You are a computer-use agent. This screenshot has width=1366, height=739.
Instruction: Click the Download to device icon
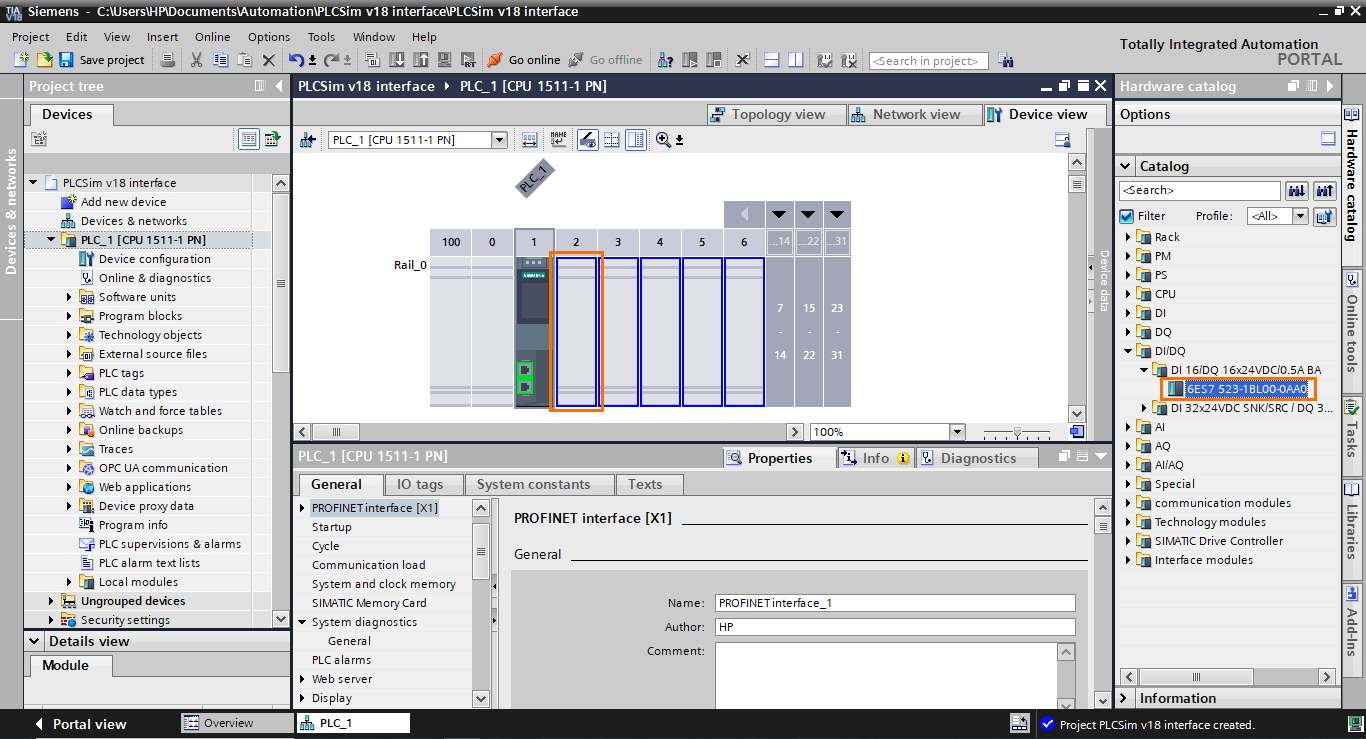click(x=397, y=60)
